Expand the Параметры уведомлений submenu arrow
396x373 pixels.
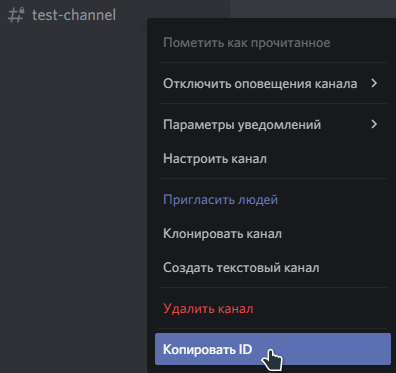click(374, 124)
